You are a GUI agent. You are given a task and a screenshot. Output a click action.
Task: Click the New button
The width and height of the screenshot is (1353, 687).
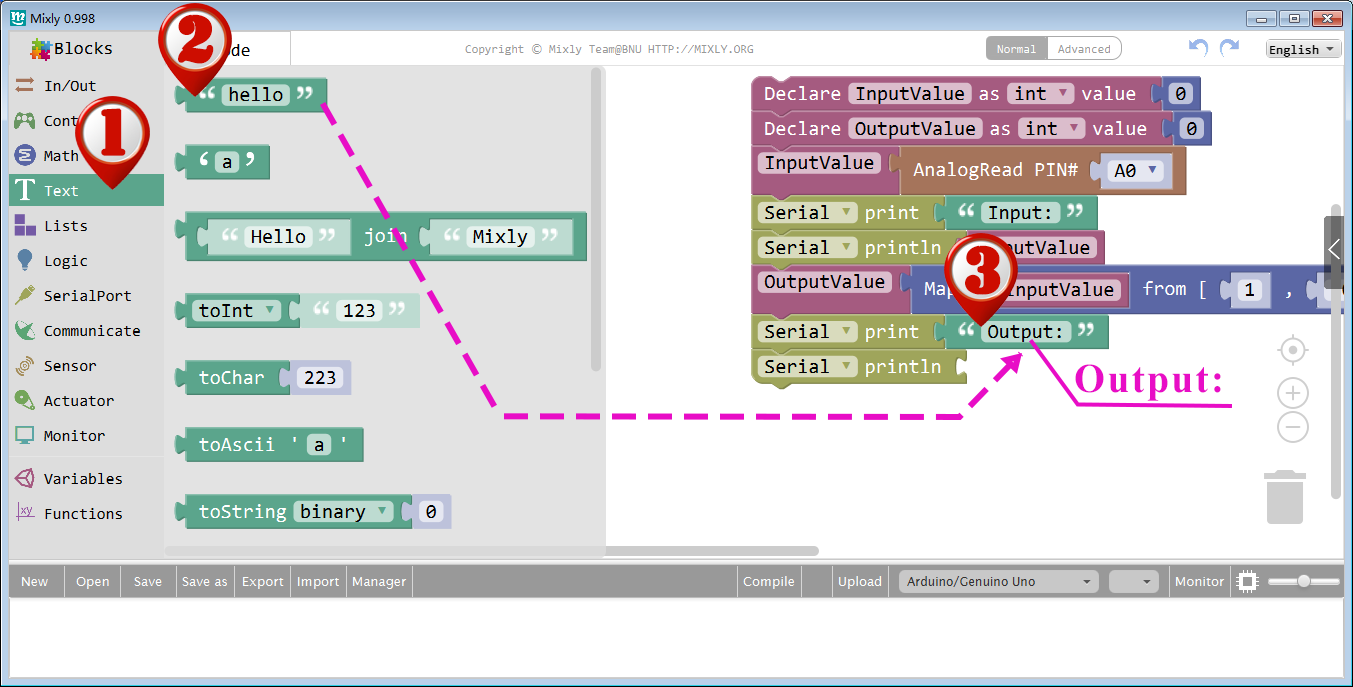[35, 581]
